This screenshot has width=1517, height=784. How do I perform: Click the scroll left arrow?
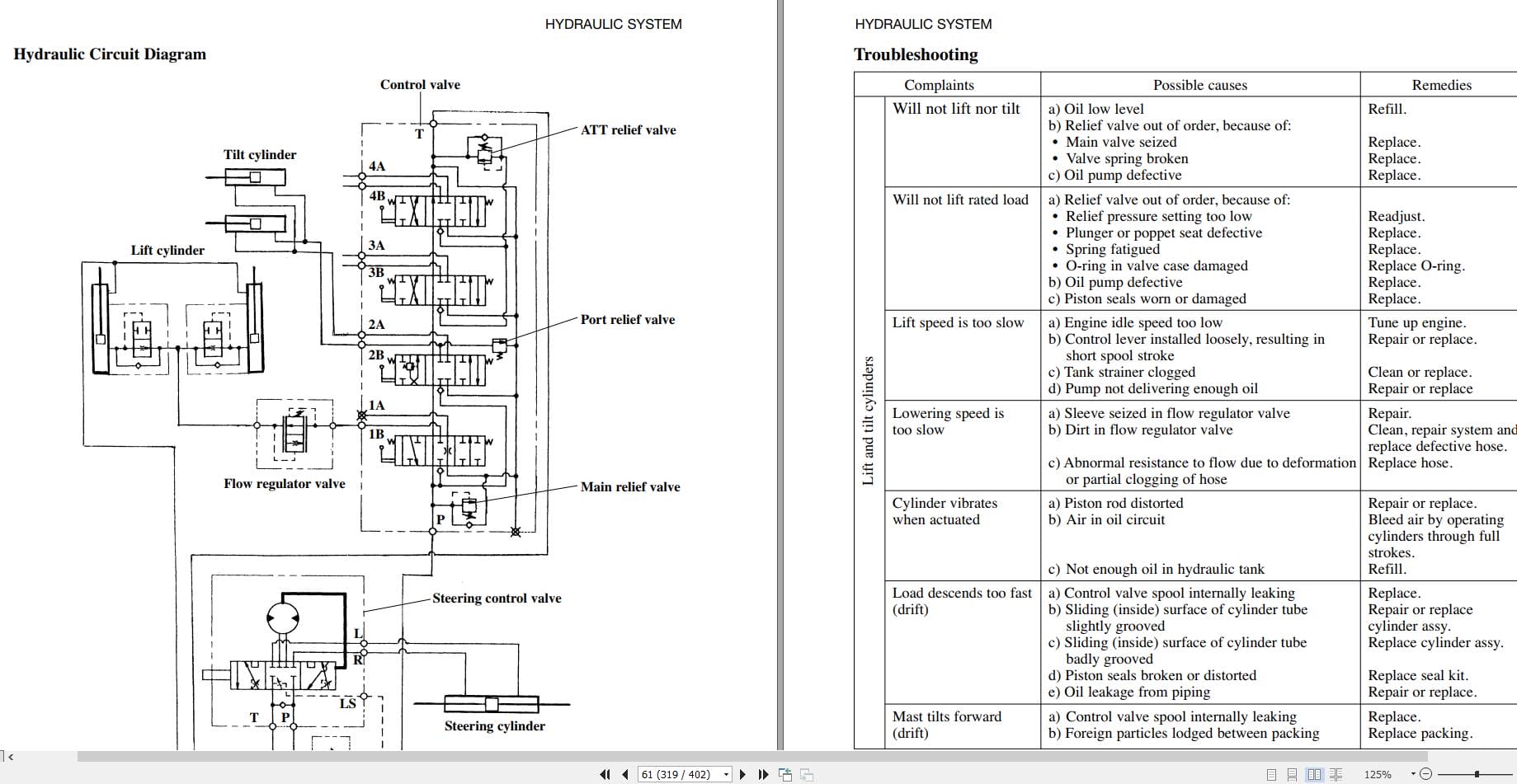tap(11, 756)
